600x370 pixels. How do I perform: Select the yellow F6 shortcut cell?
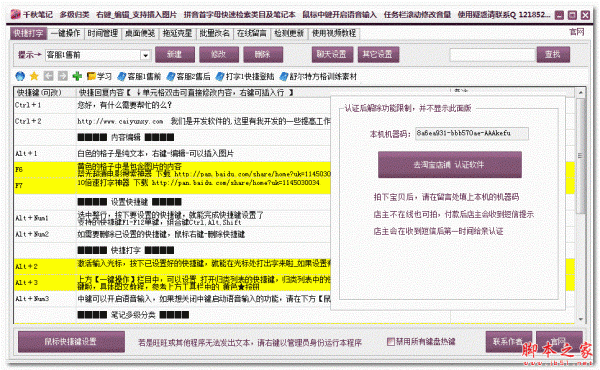pos(45,170)
